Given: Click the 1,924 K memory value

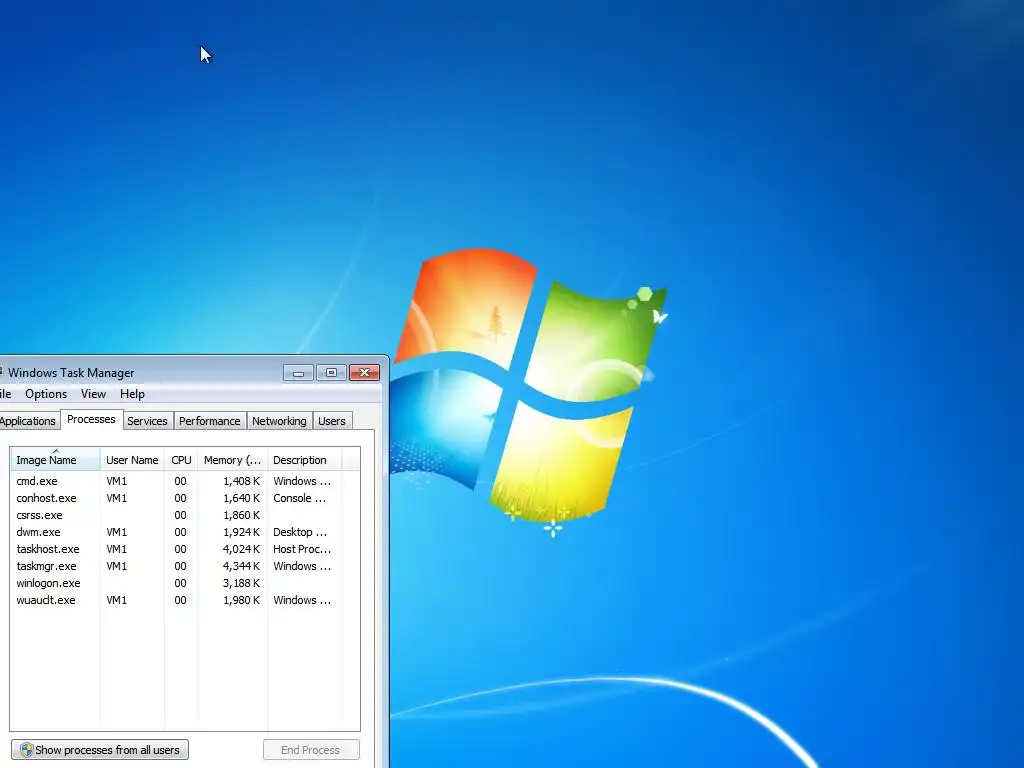Looking at the screenshot, I should (241, 532).
